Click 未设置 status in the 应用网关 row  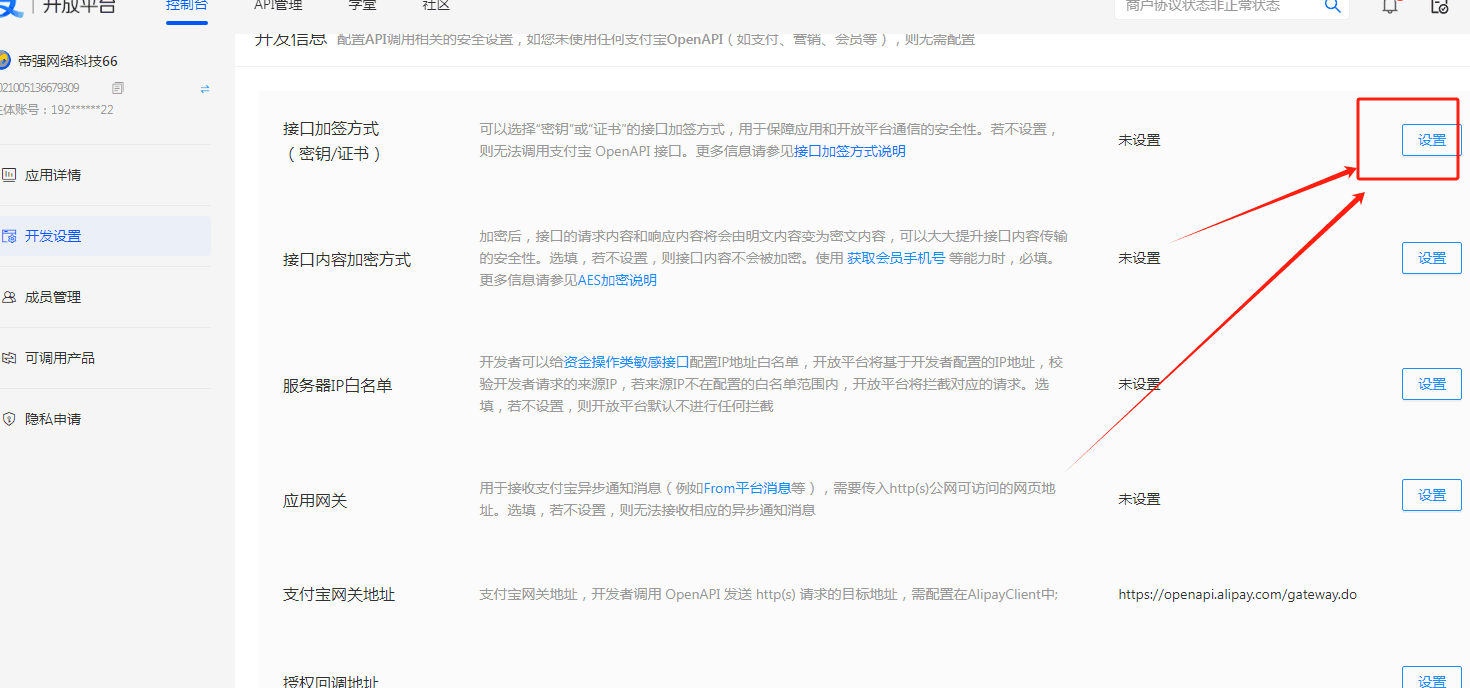1139,499
